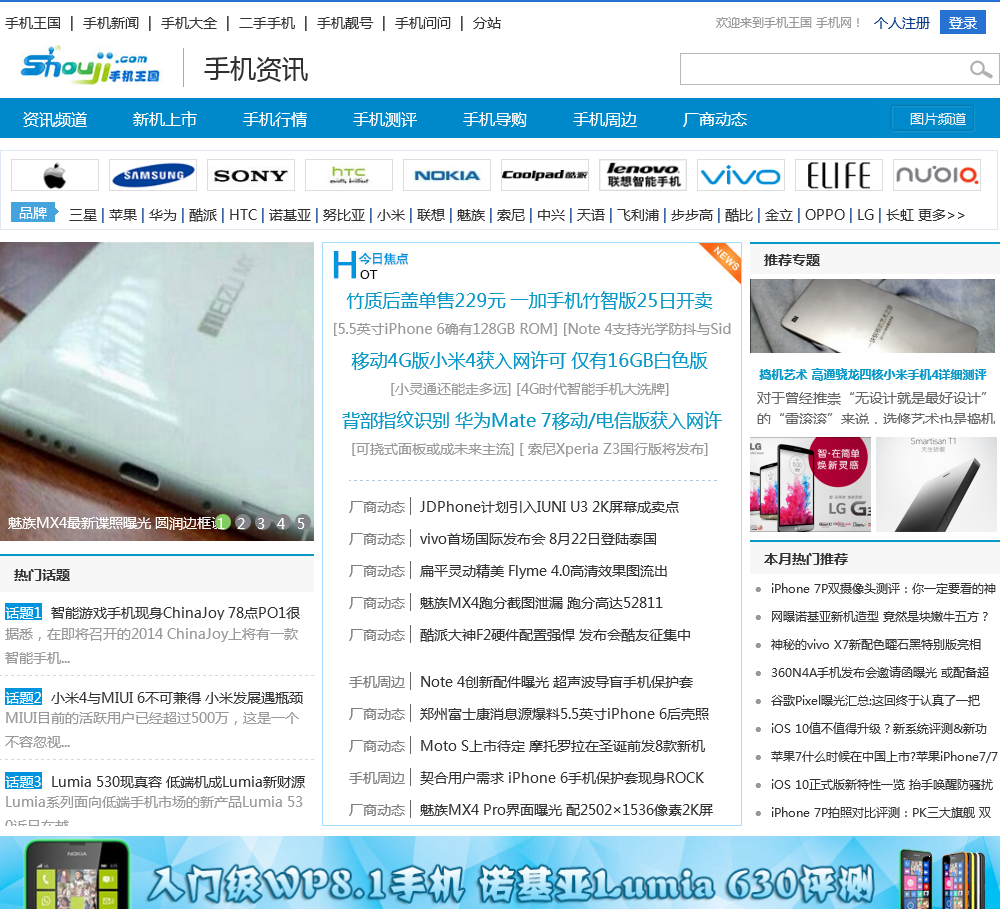Open the 手机导购 nav tab
Viewport: 1000px width, 909px height.
(x=495, y=119)
